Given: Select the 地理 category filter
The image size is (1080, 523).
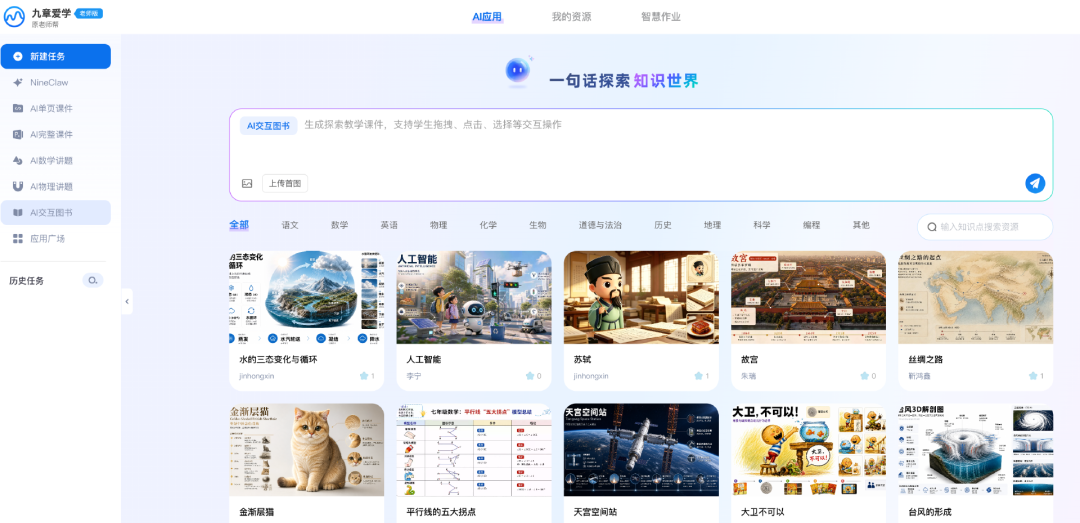Looking at the screenshot, I should click(x=712, y=225).
